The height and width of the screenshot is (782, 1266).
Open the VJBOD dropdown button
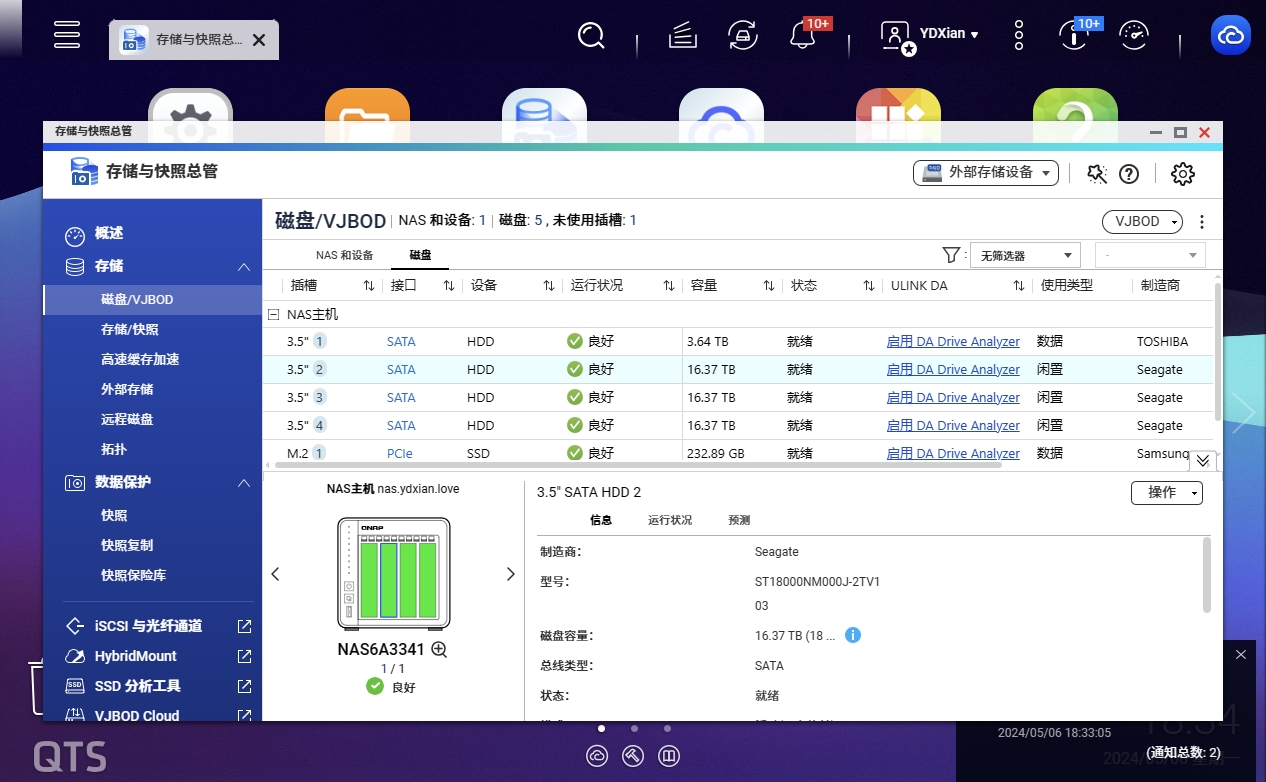click(1143, 221)
